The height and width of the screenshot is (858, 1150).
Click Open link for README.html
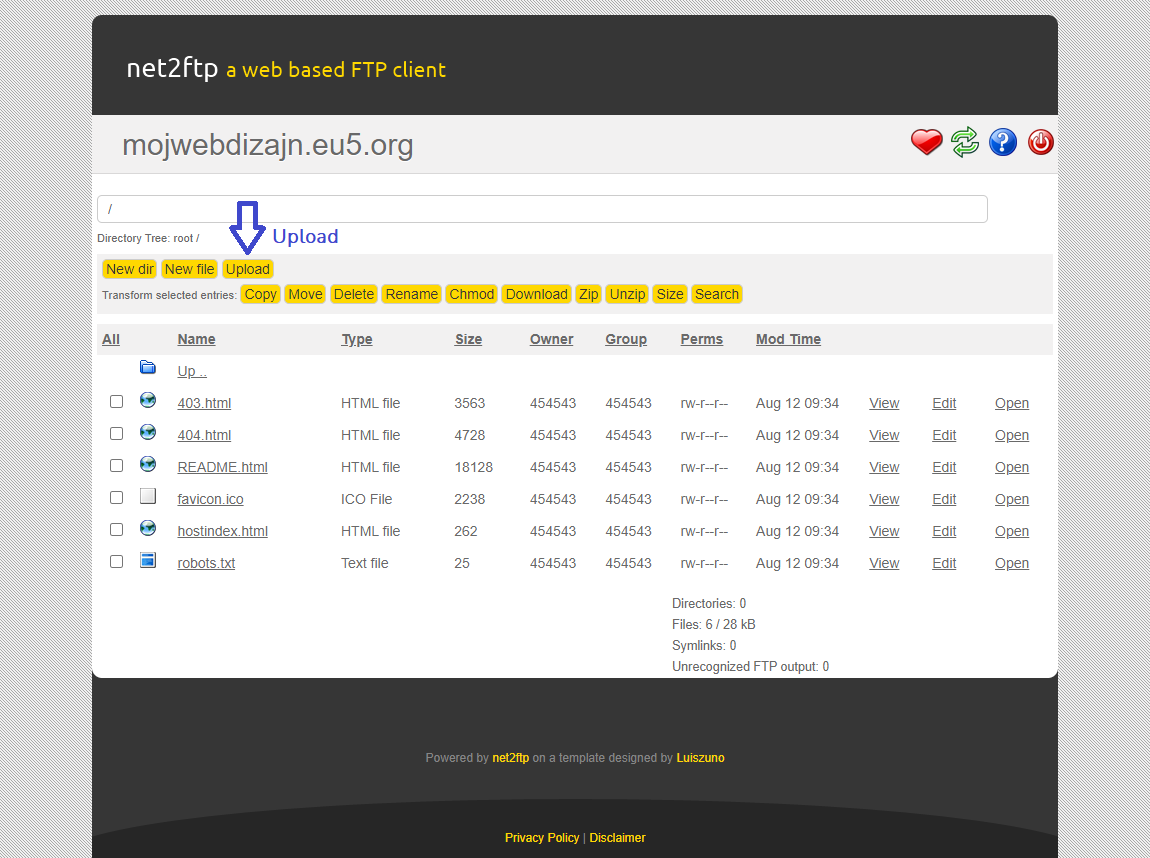coord(1011,467)
